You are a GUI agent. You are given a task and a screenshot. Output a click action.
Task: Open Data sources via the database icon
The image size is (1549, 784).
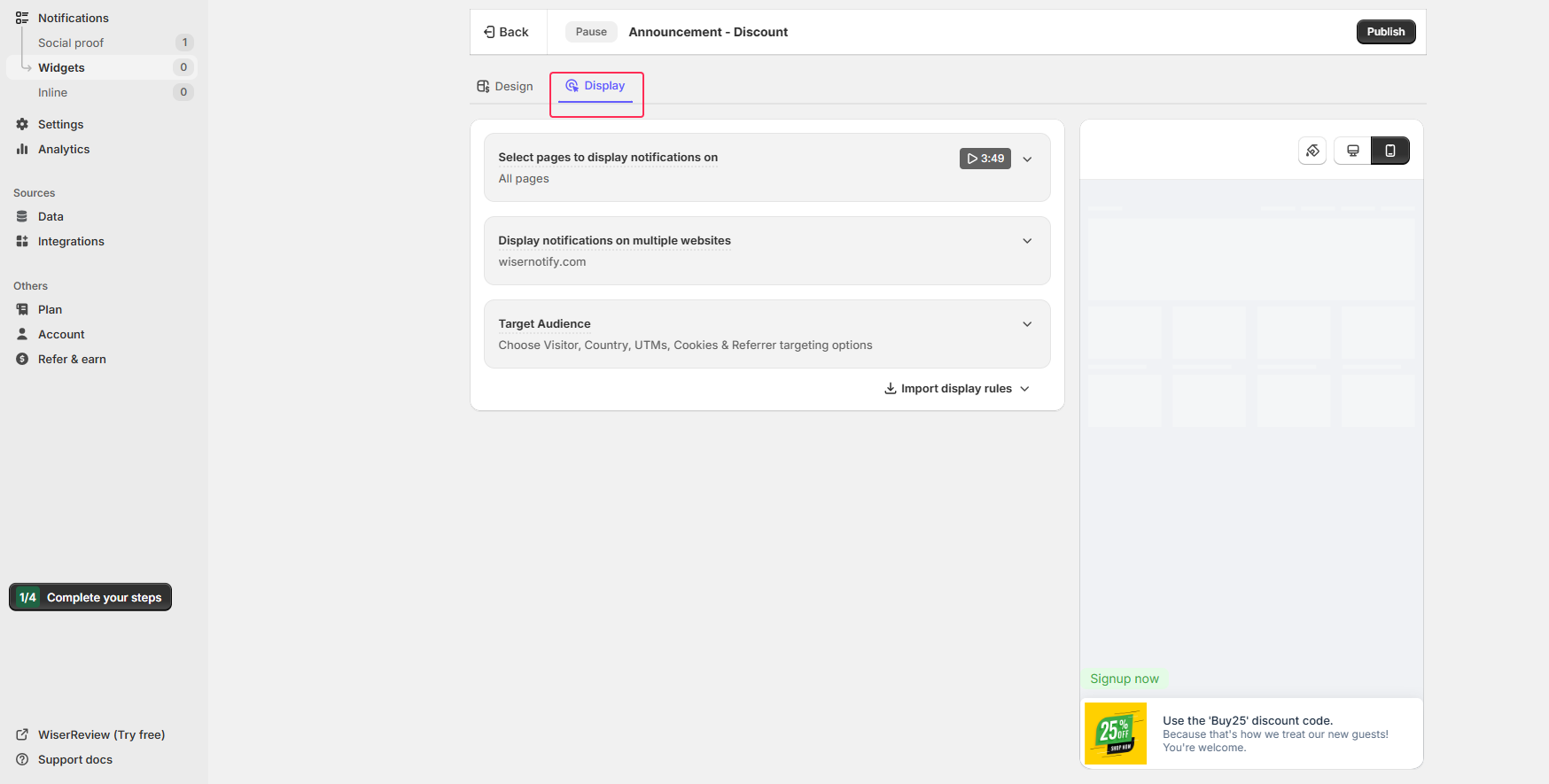pyautogui.click(x=22, y=216)
